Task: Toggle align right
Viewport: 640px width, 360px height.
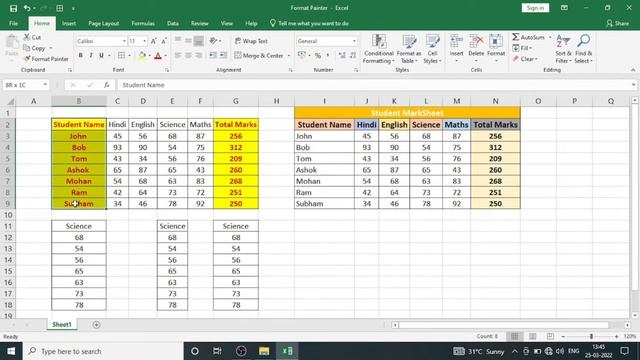Action: [198, 56]
